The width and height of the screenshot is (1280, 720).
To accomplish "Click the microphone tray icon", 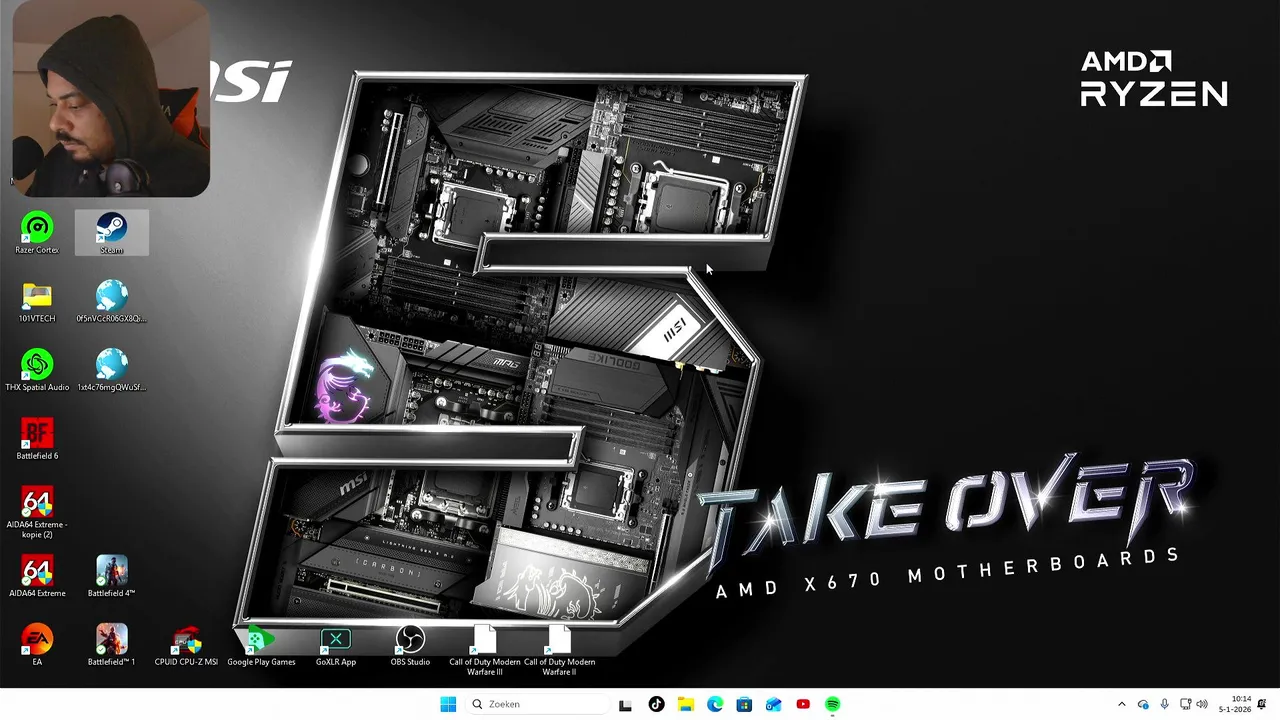I will (x=1164, y=704).
